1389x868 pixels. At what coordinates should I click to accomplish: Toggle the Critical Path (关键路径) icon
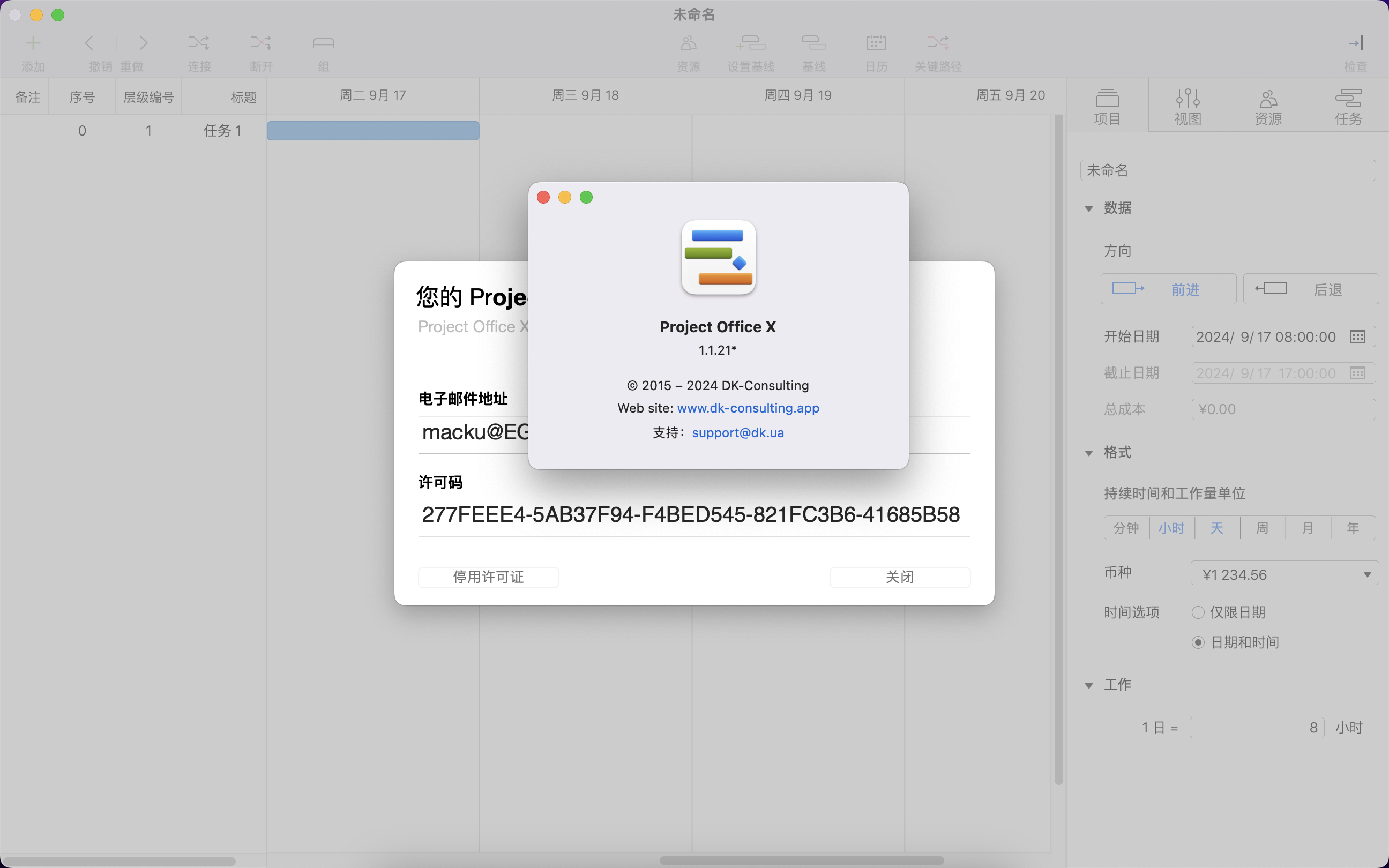[x=938, y=43]
